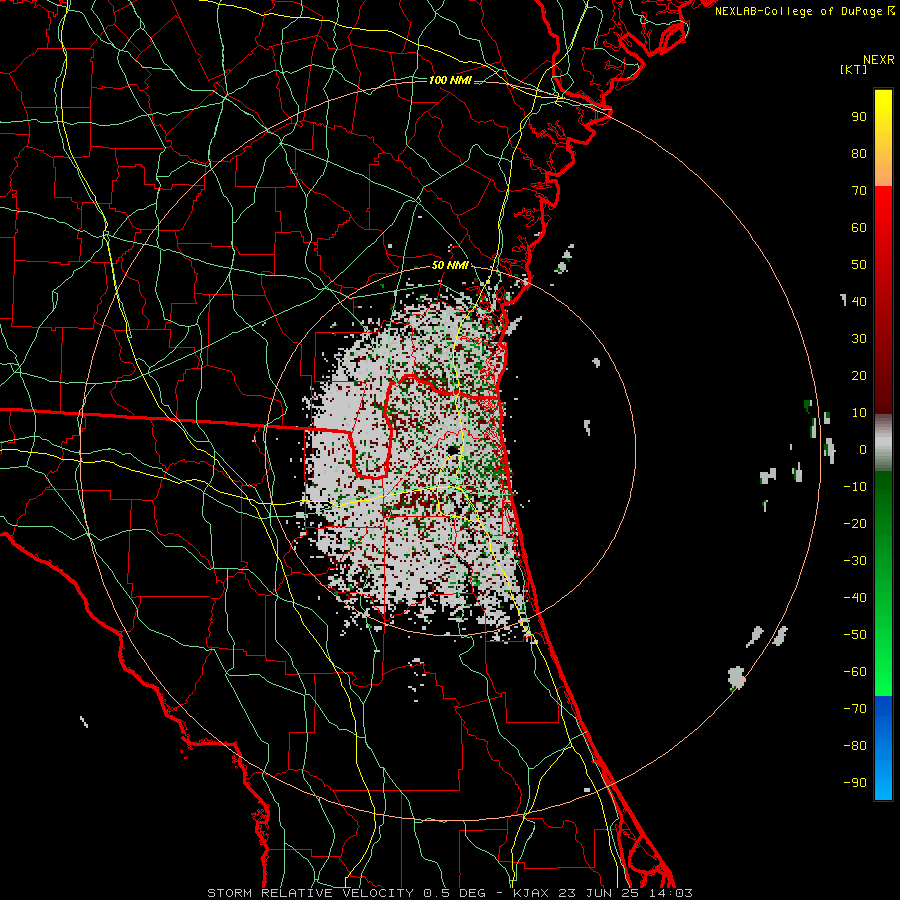Click the 50 value on velocity scale
The width and height of the screenshot is (900, 900).
[859, 265]
